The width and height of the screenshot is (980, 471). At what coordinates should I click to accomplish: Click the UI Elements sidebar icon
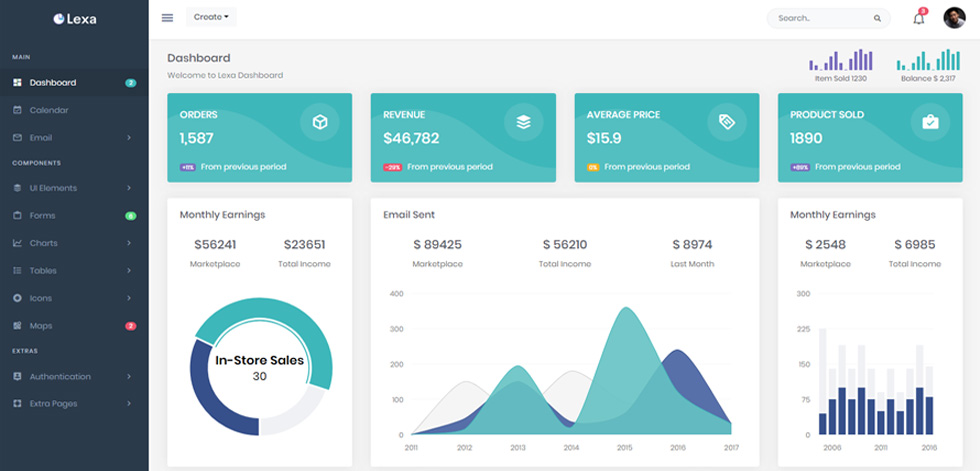click(18, 188)
